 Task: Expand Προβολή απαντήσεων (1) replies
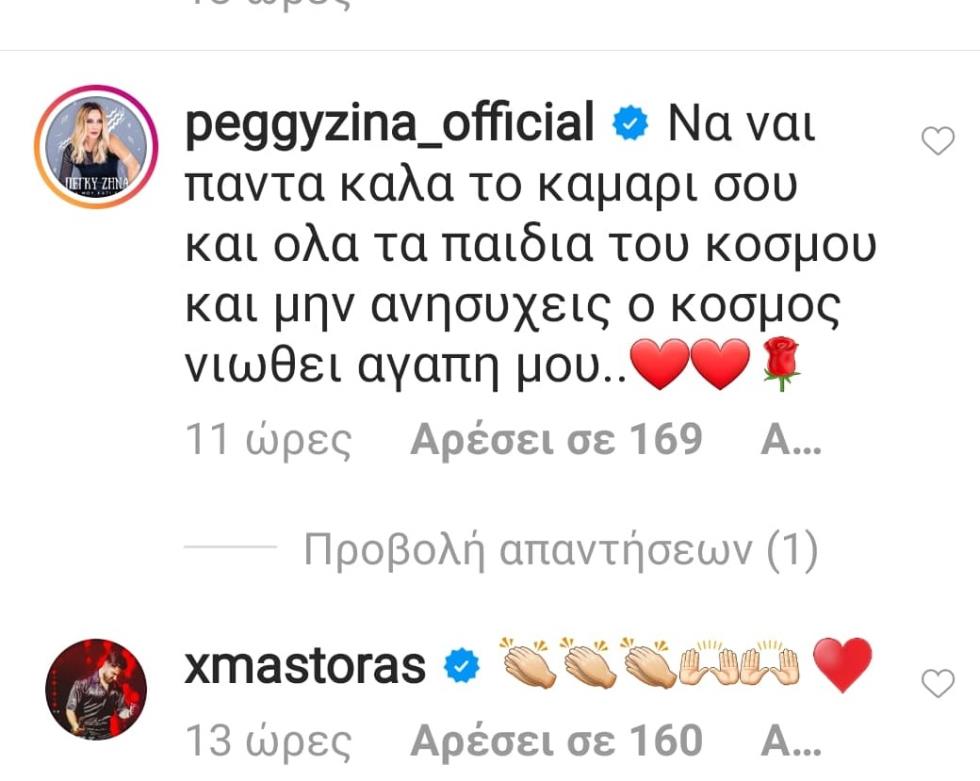point(561,550)
